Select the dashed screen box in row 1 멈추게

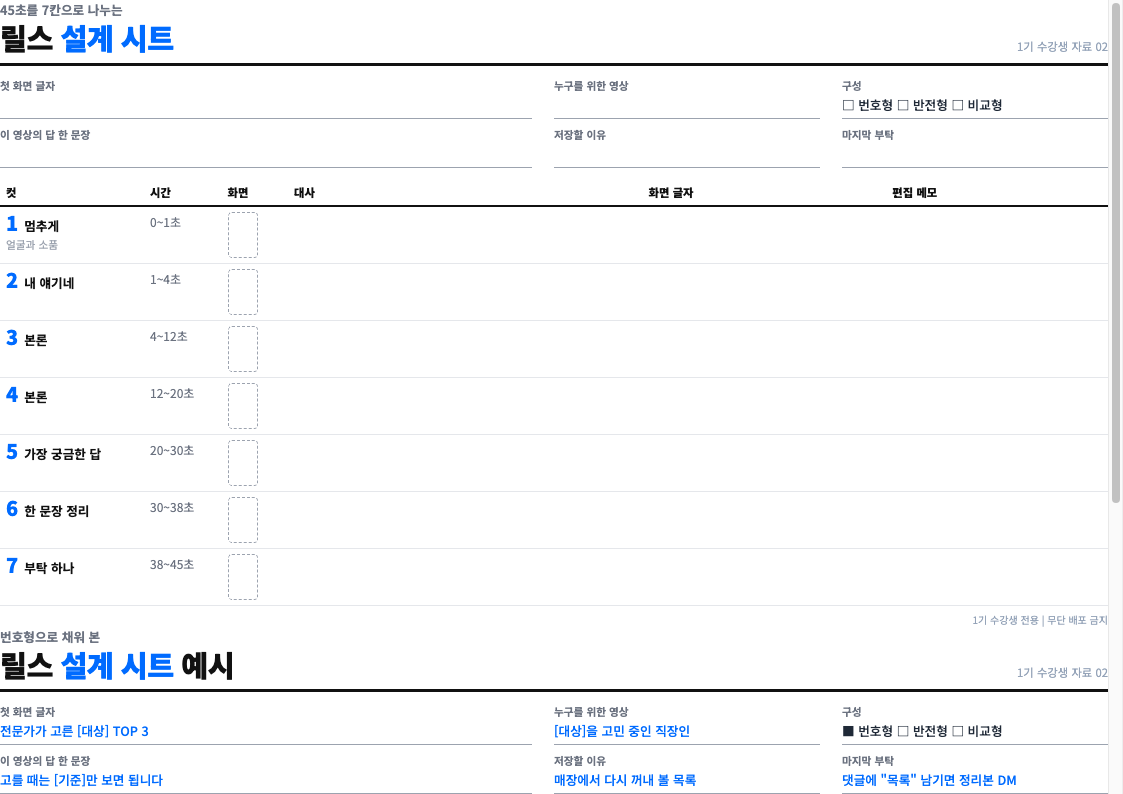pyautogui.click(x=243, y=235)
